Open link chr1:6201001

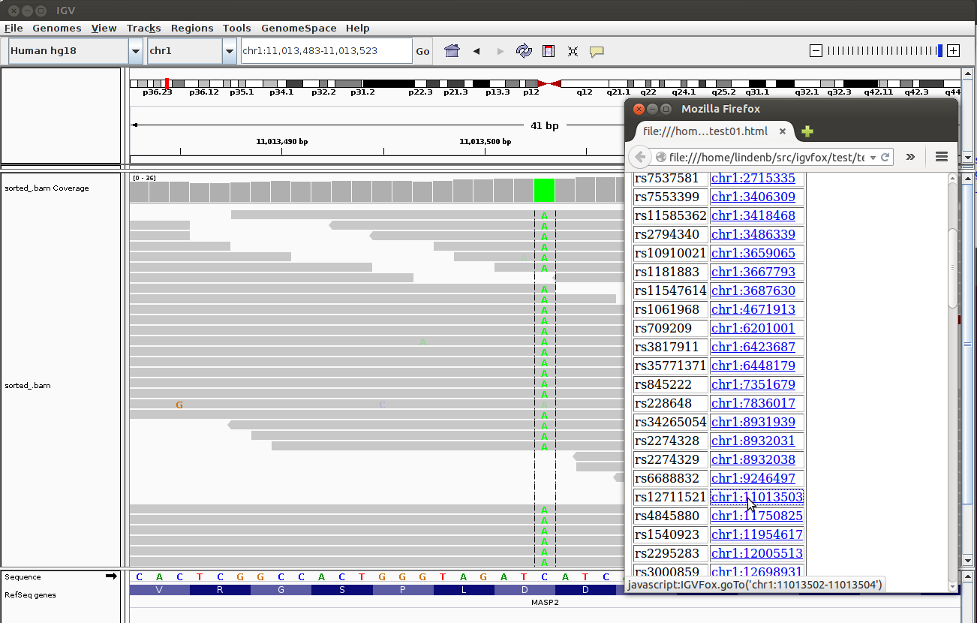[753, 328]
